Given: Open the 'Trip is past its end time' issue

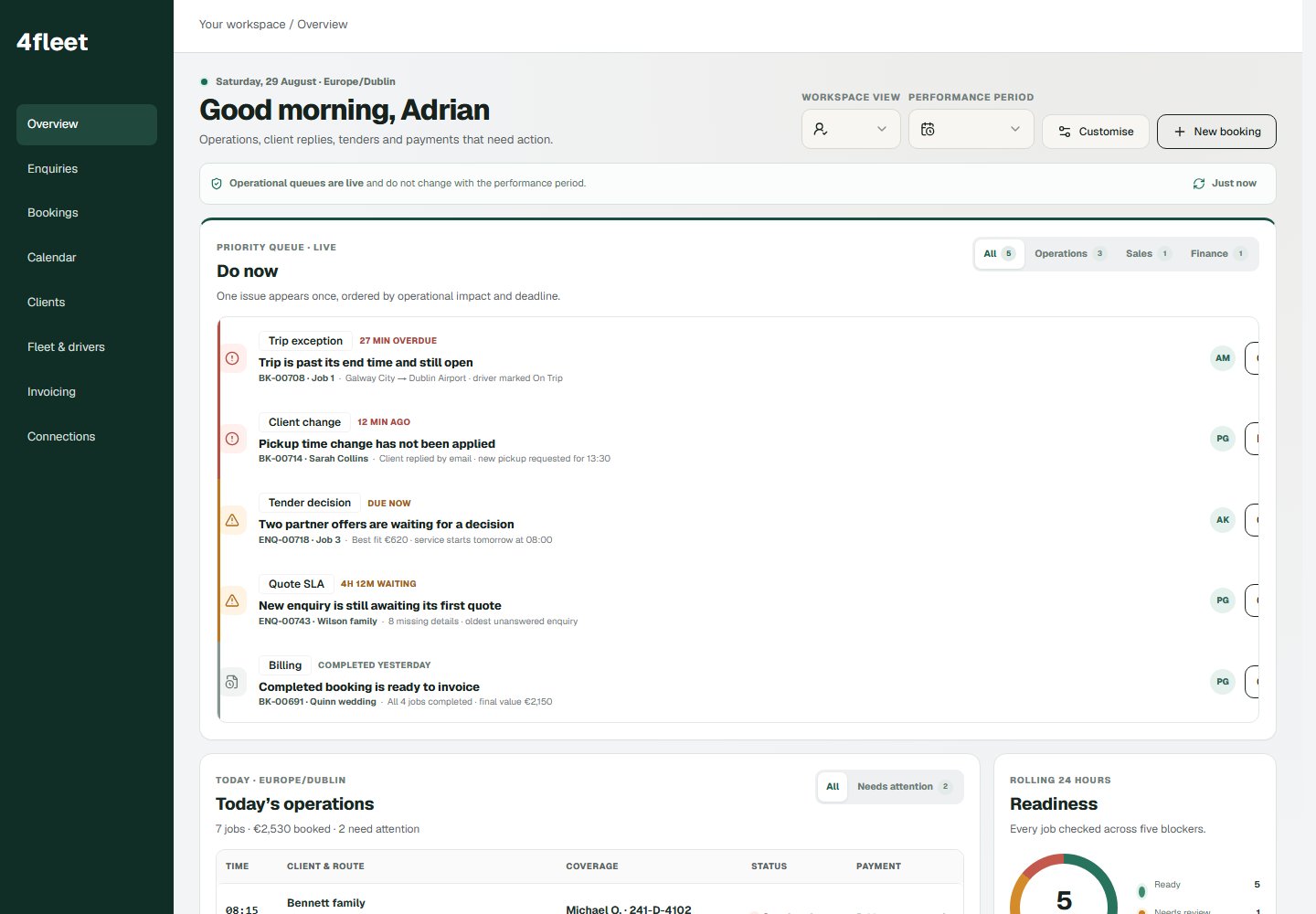Looking at the screenshot, I should point(366,363).
